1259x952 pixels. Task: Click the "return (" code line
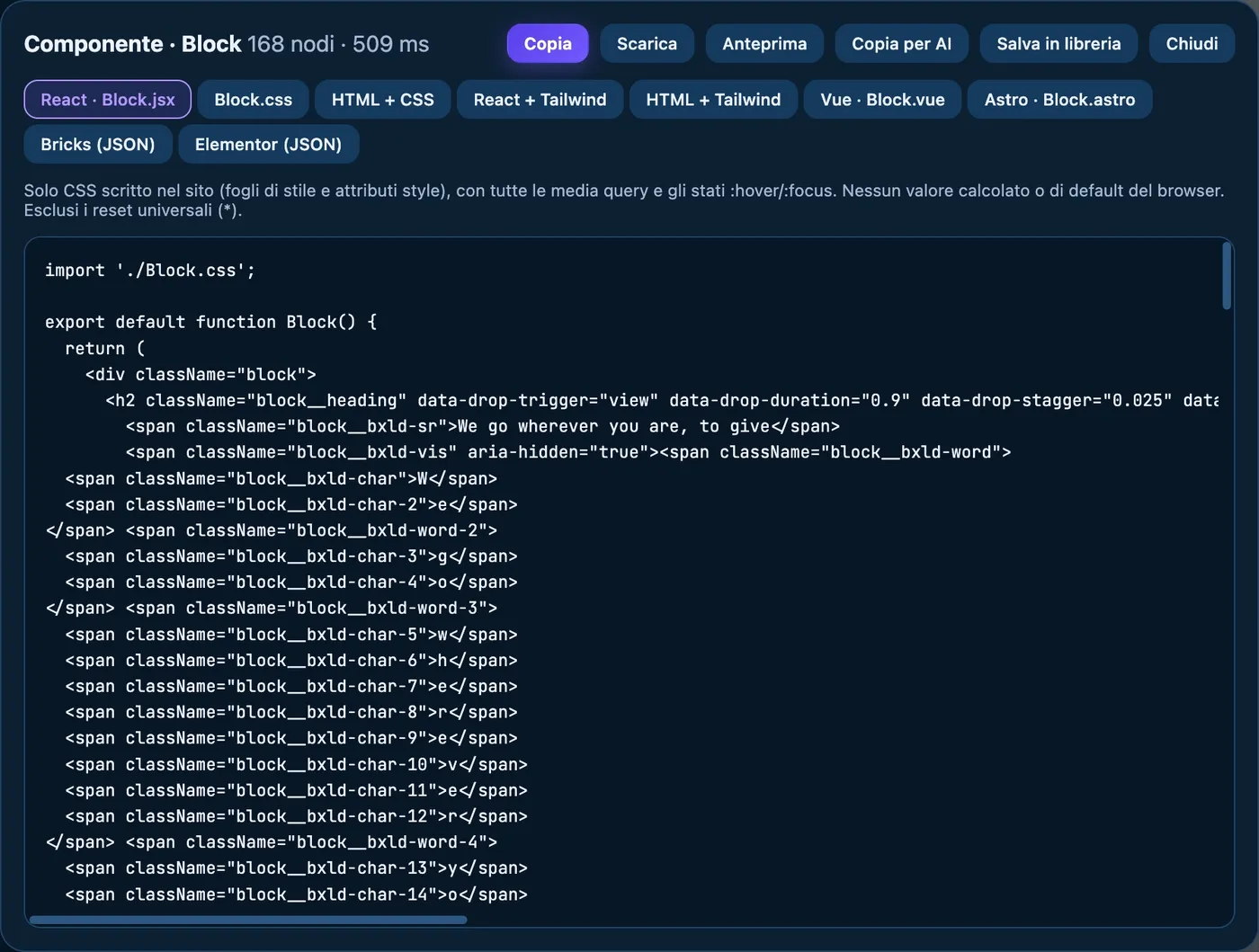click(x=105, y=348)
